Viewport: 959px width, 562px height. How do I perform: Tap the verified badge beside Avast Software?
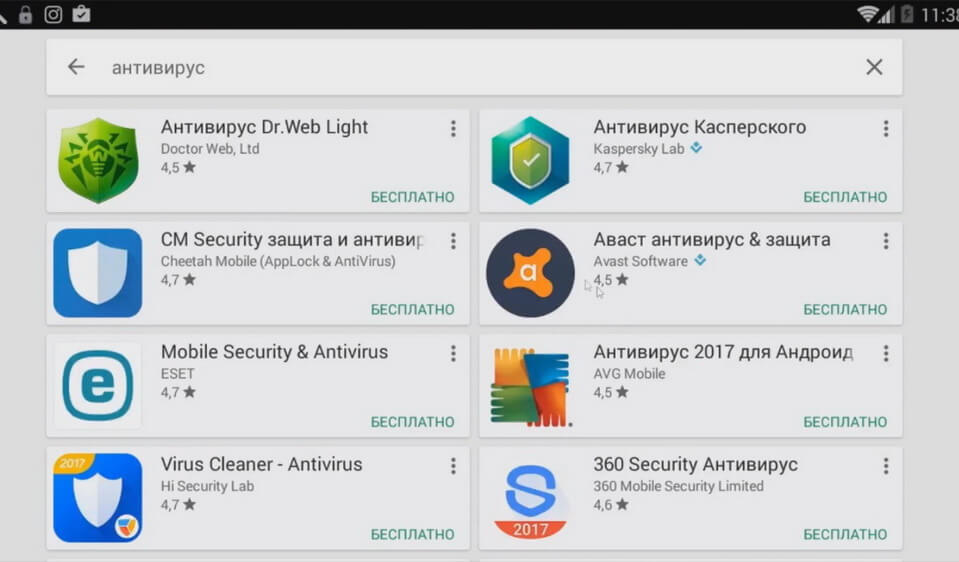[x=700, y=260]
